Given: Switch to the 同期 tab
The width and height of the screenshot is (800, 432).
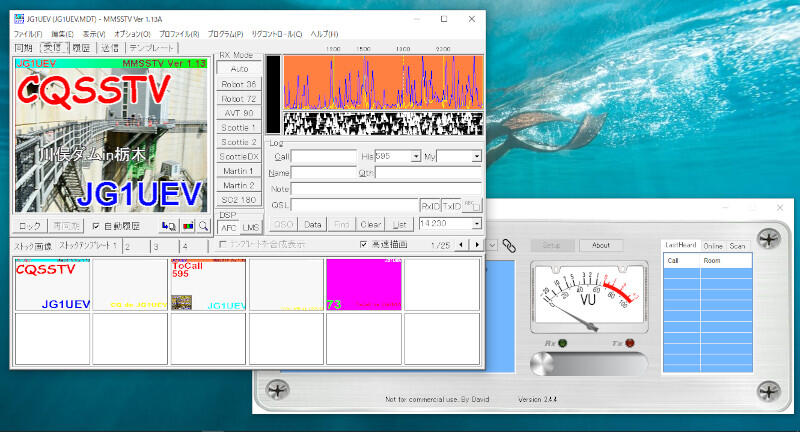Looking at the screenshot, I should point(23,48).
